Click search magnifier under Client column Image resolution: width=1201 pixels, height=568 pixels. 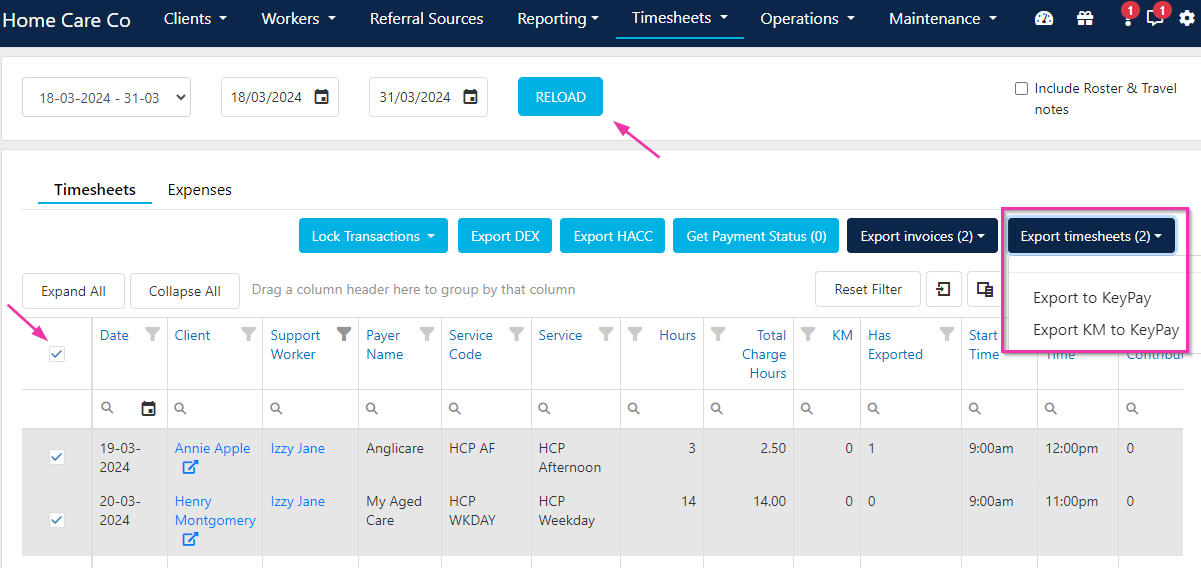tap(180, 408)
